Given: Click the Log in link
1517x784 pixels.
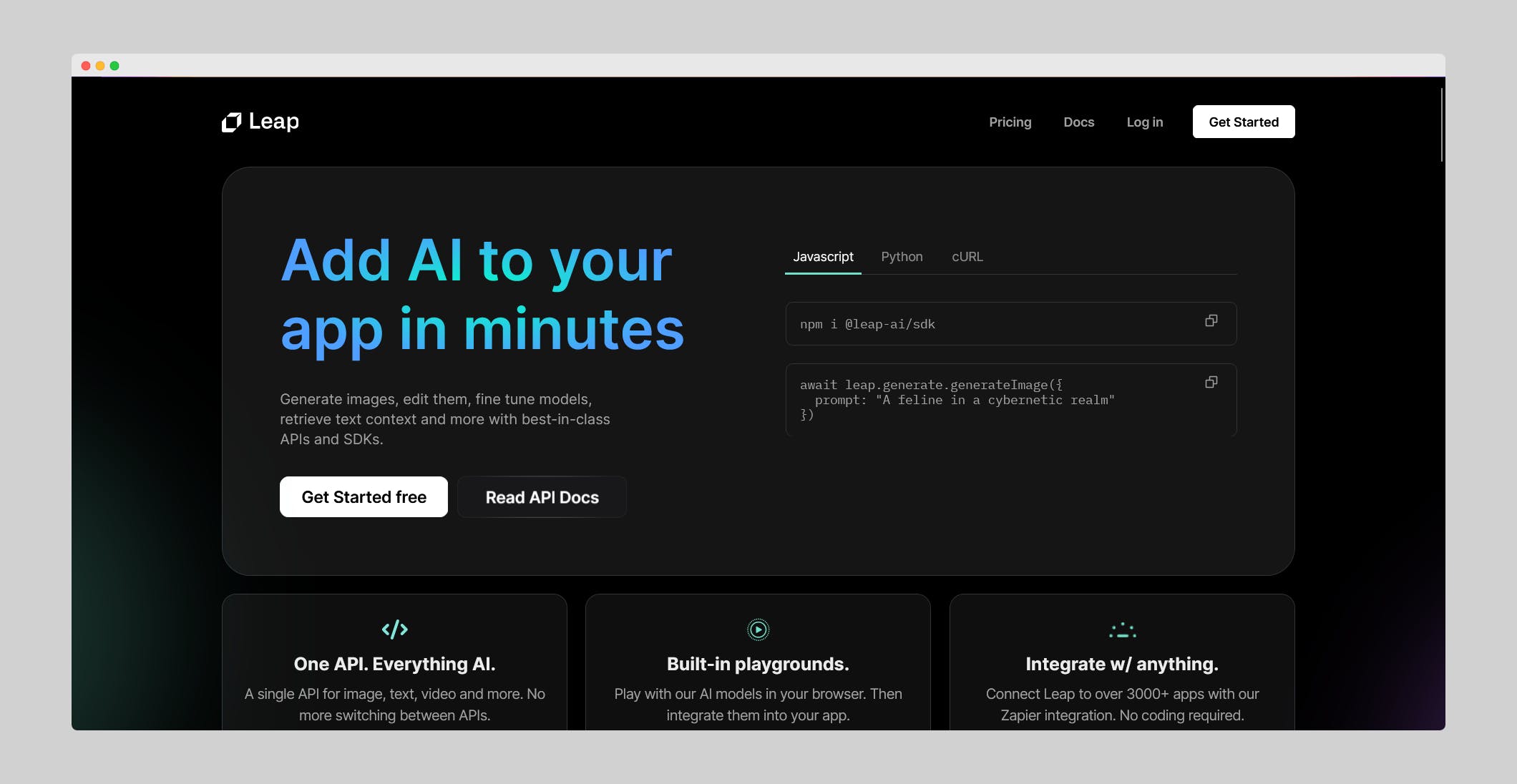Looking at the screenshot, I should click(x=1144, y=122).
